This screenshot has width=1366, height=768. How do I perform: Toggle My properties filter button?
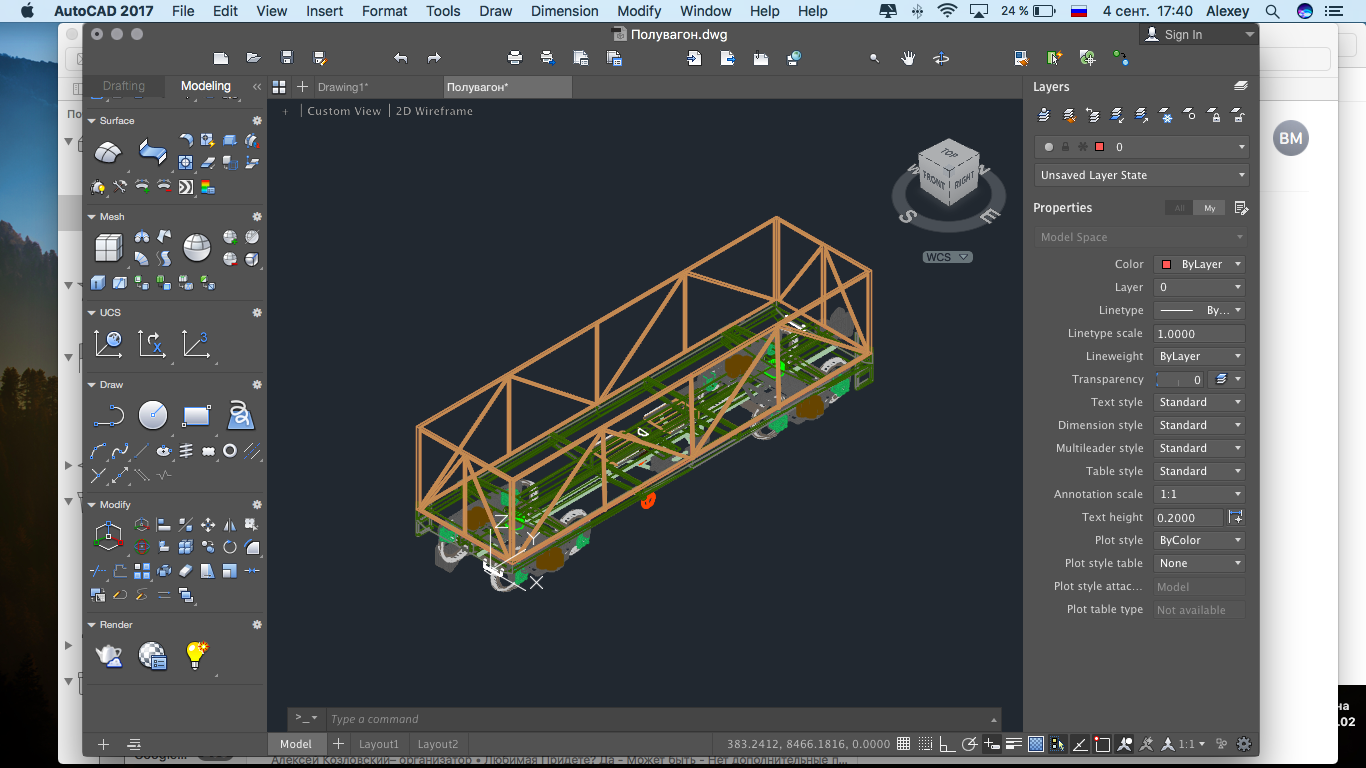coord(1210,208)
